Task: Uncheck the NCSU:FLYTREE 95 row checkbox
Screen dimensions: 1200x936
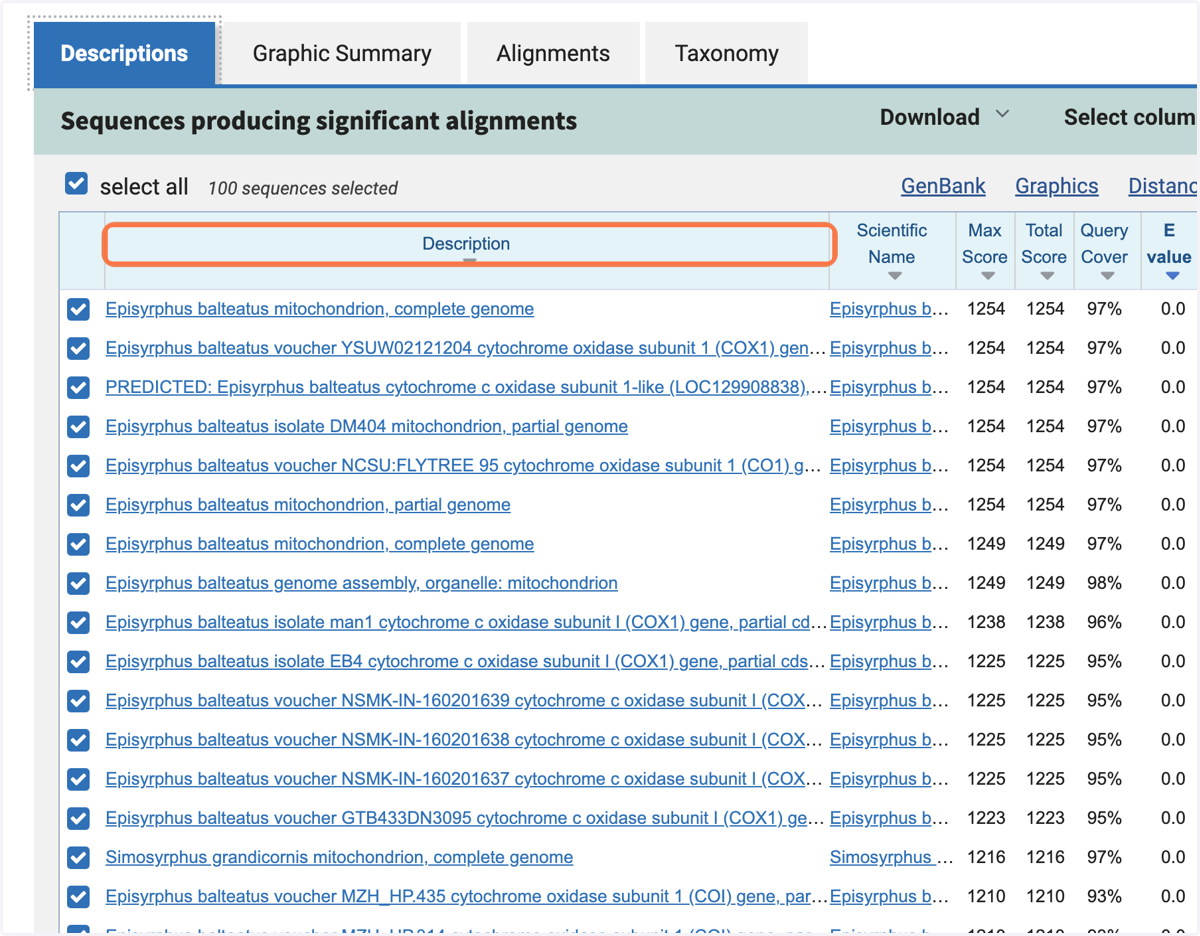Action: [79, 466]
